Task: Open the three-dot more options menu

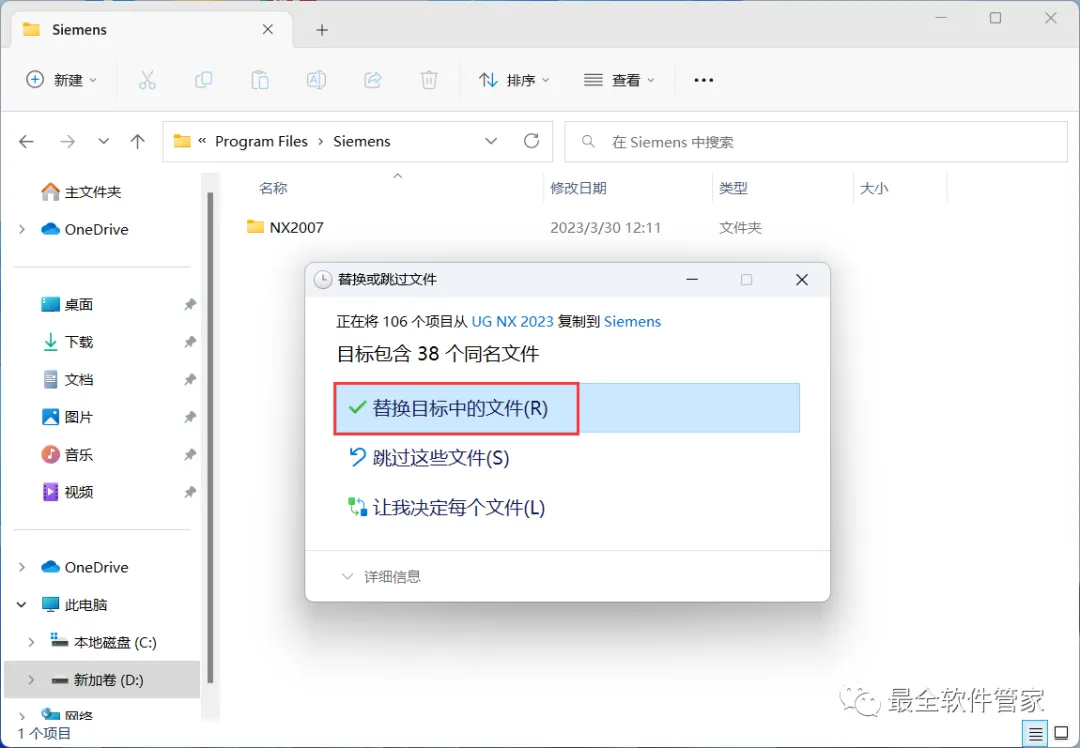Action: 703,80
